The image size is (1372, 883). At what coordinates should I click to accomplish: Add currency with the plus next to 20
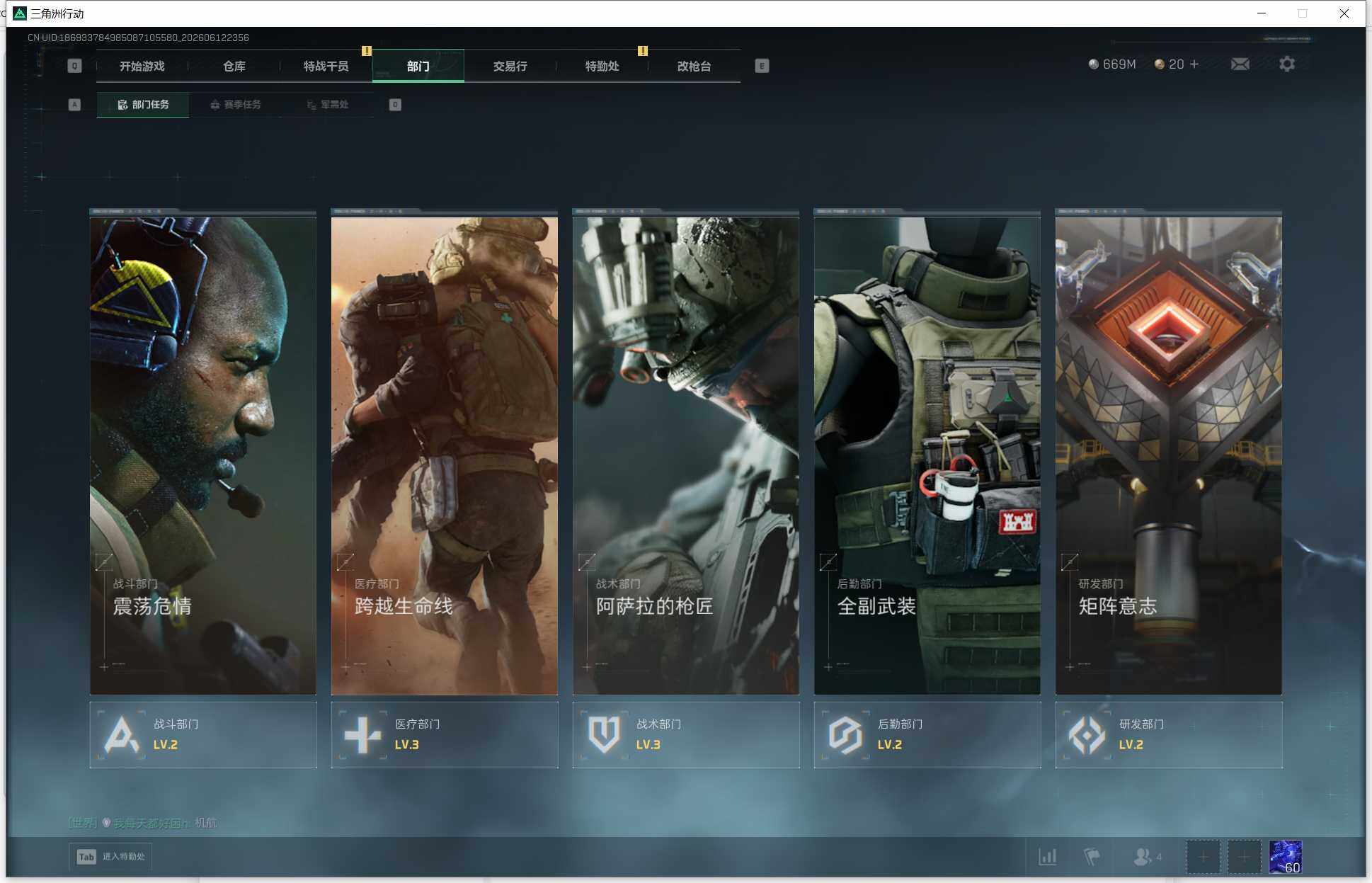pyautogui.click(x=1194, y=64)
